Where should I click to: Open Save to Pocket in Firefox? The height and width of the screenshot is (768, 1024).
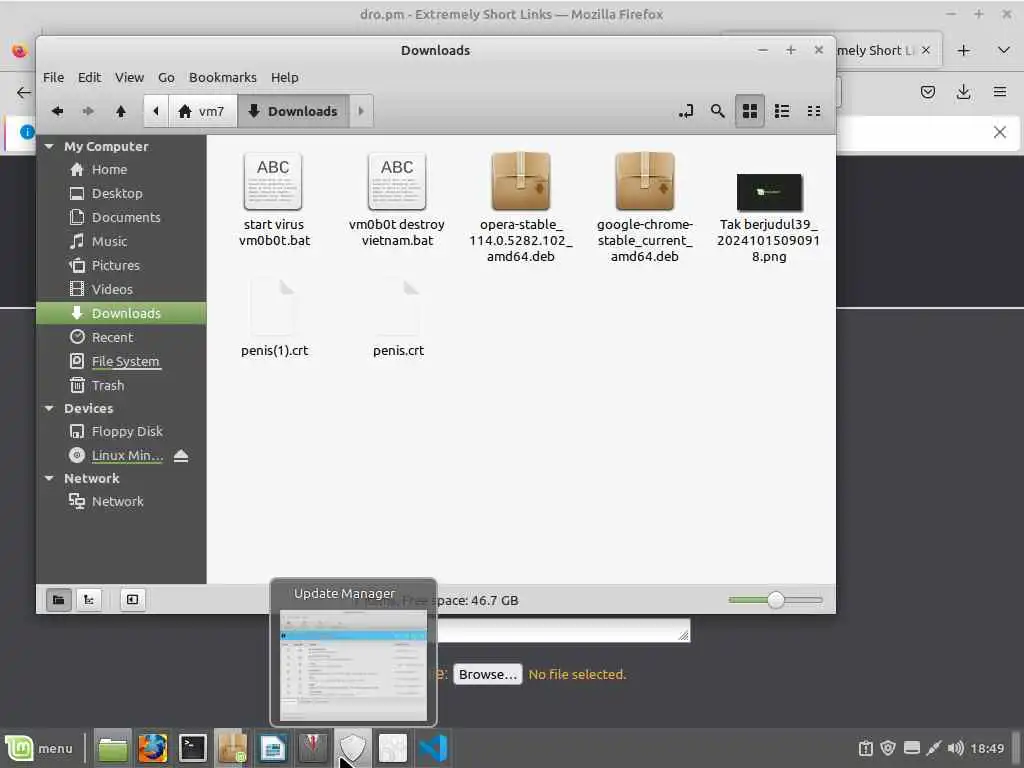927,92
